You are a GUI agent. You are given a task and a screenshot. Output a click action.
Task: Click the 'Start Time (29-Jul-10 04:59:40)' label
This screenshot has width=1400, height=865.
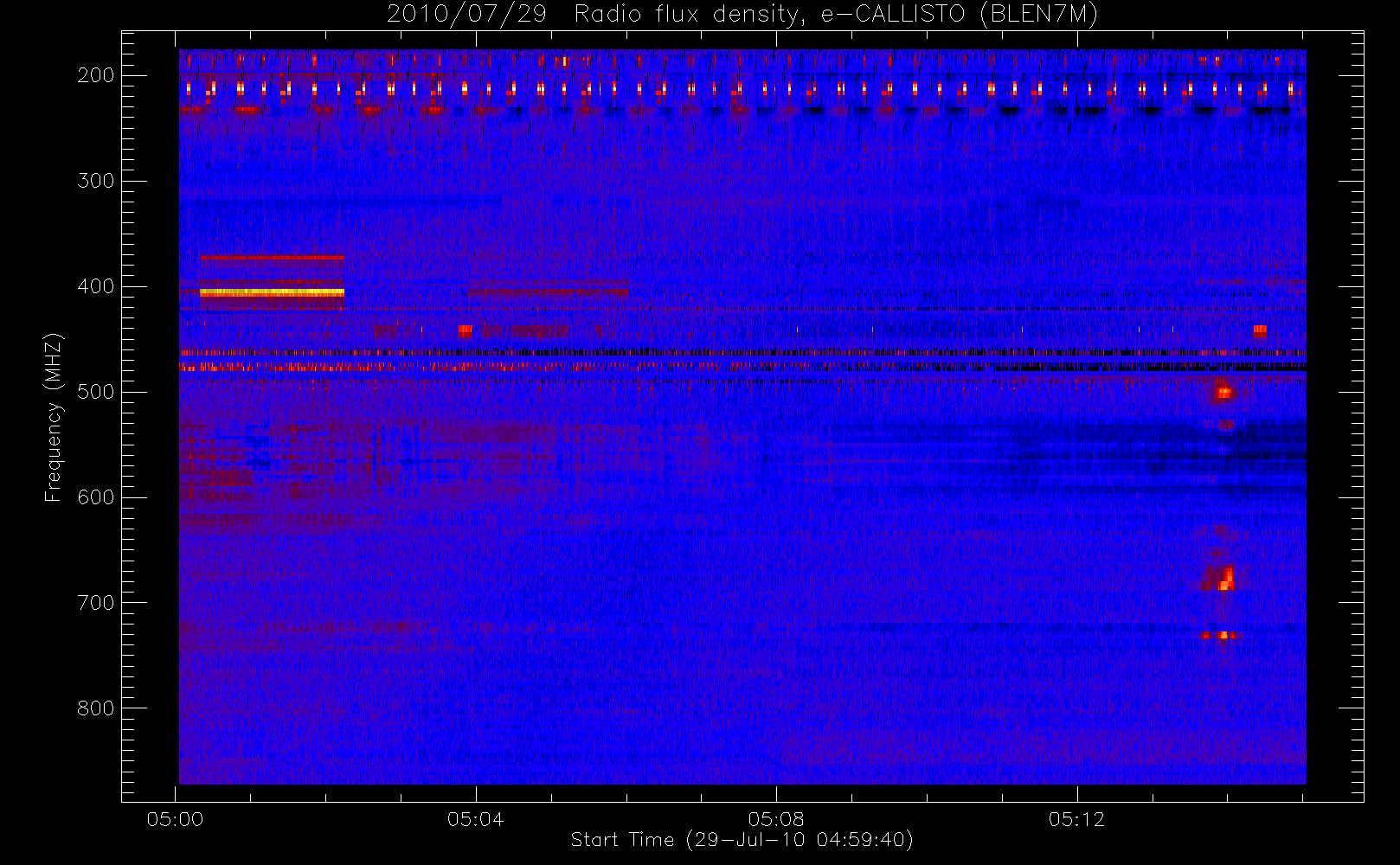coord(742,840)
